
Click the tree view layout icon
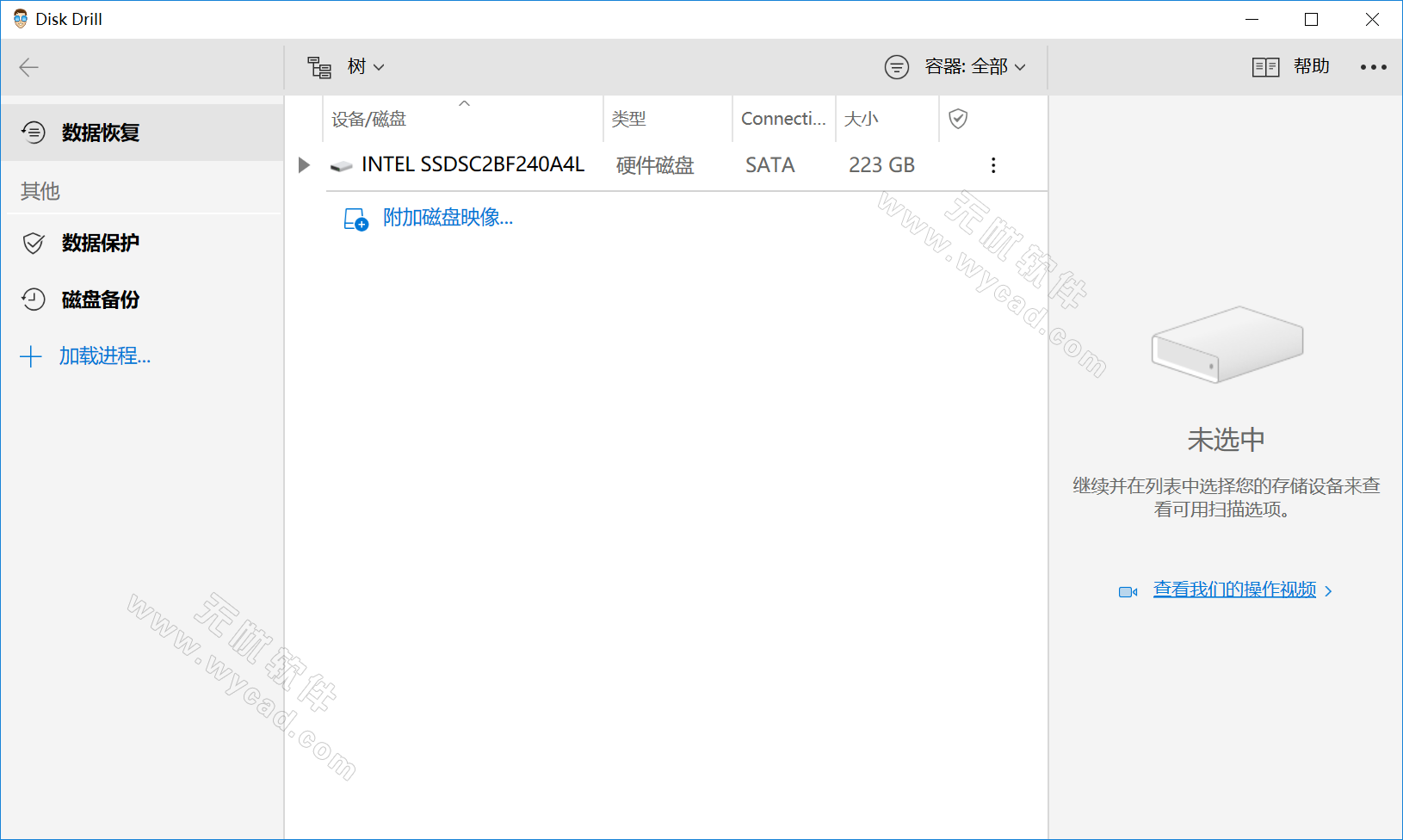coord(318,66)
